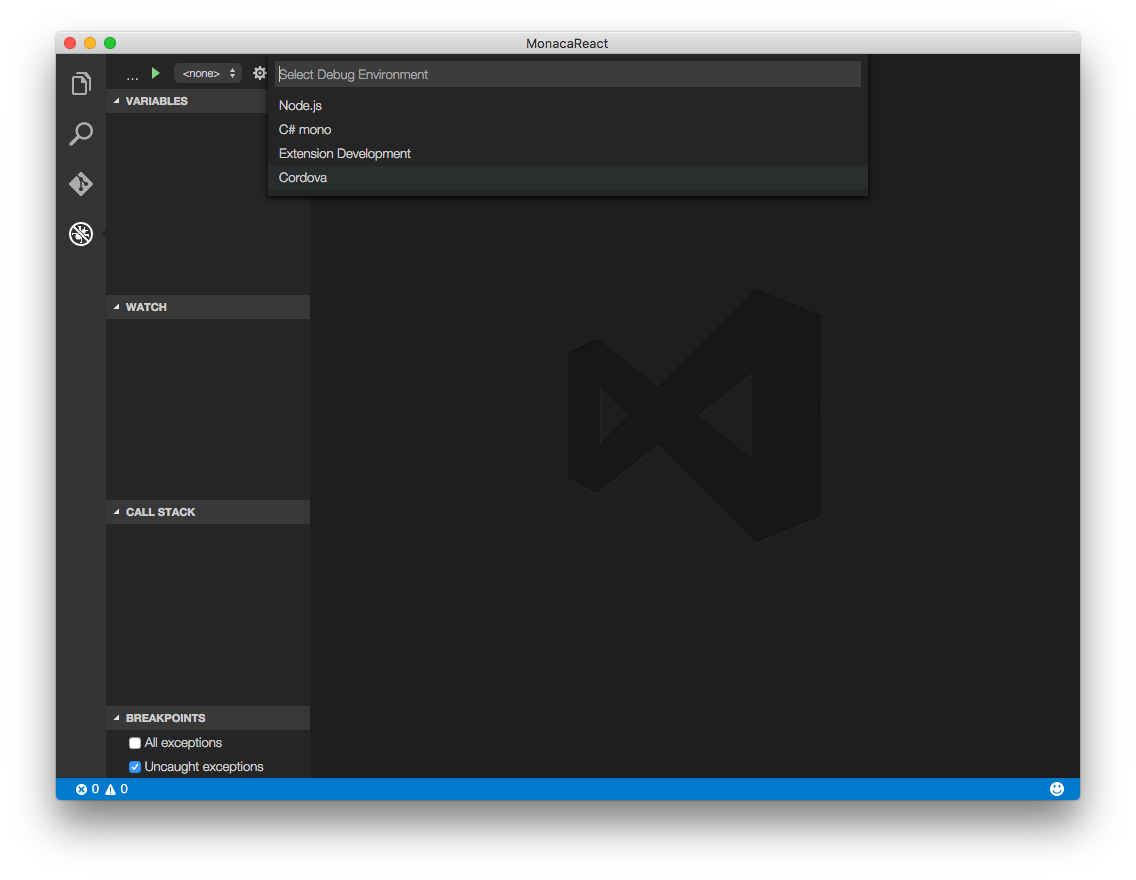Select Node.js debug environment
Image resolution: width=1136 pixels, height=880 pixels.
tap(300, 105)
